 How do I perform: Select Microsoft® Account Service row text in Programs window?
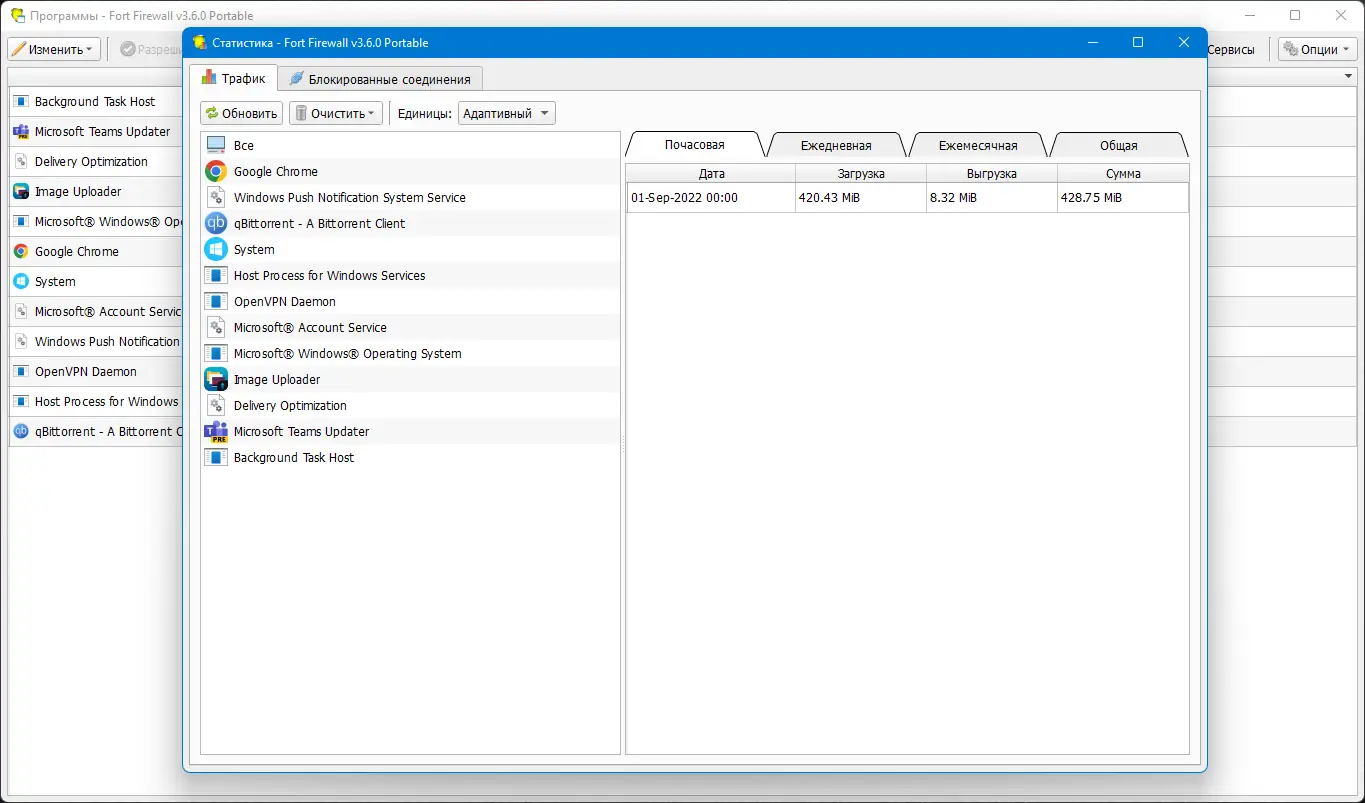pos(109,311)
